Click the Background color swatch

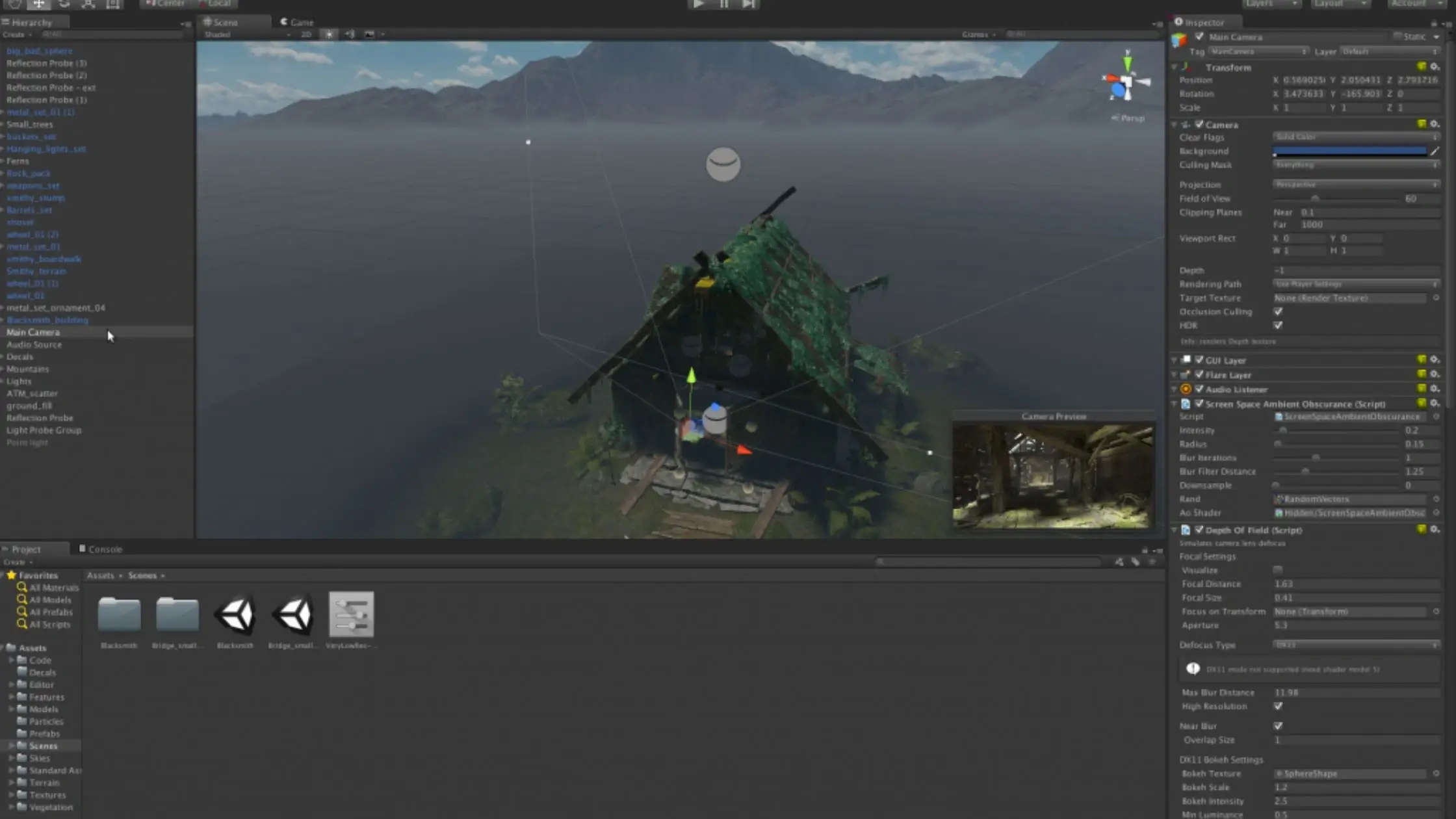point(1349,151)
